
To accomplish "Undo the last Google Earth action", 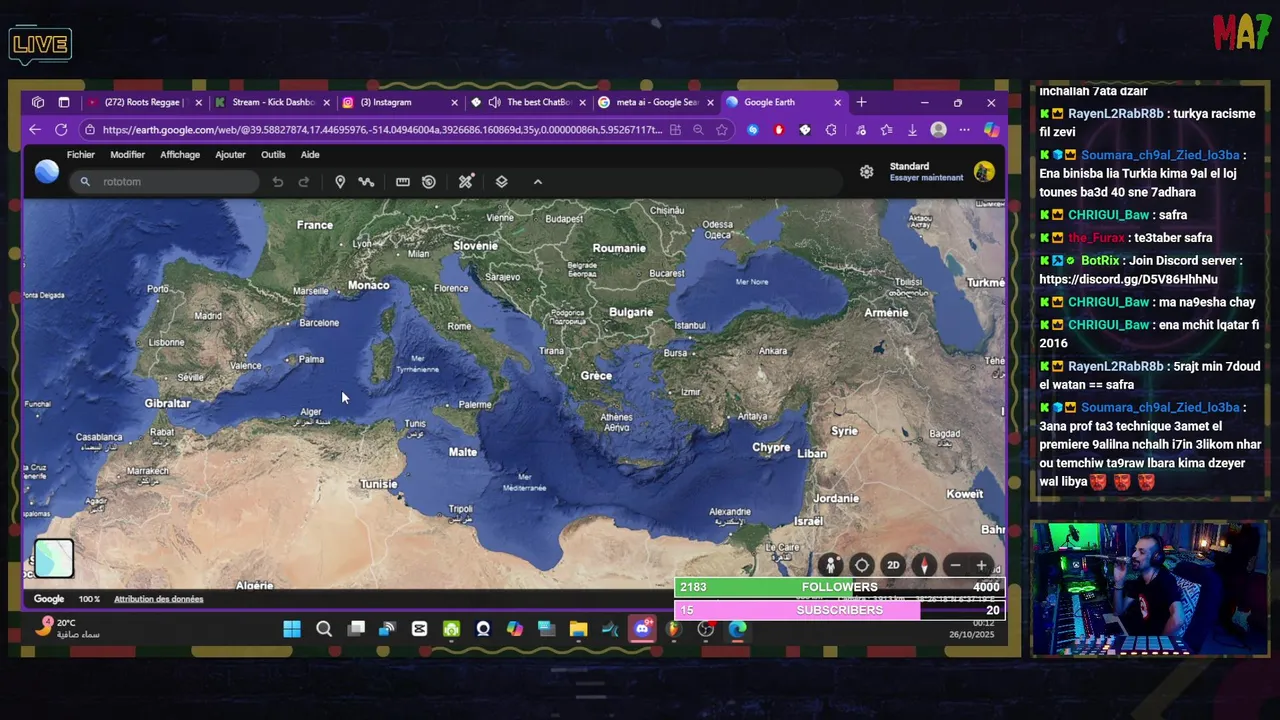I will point(278,182).
